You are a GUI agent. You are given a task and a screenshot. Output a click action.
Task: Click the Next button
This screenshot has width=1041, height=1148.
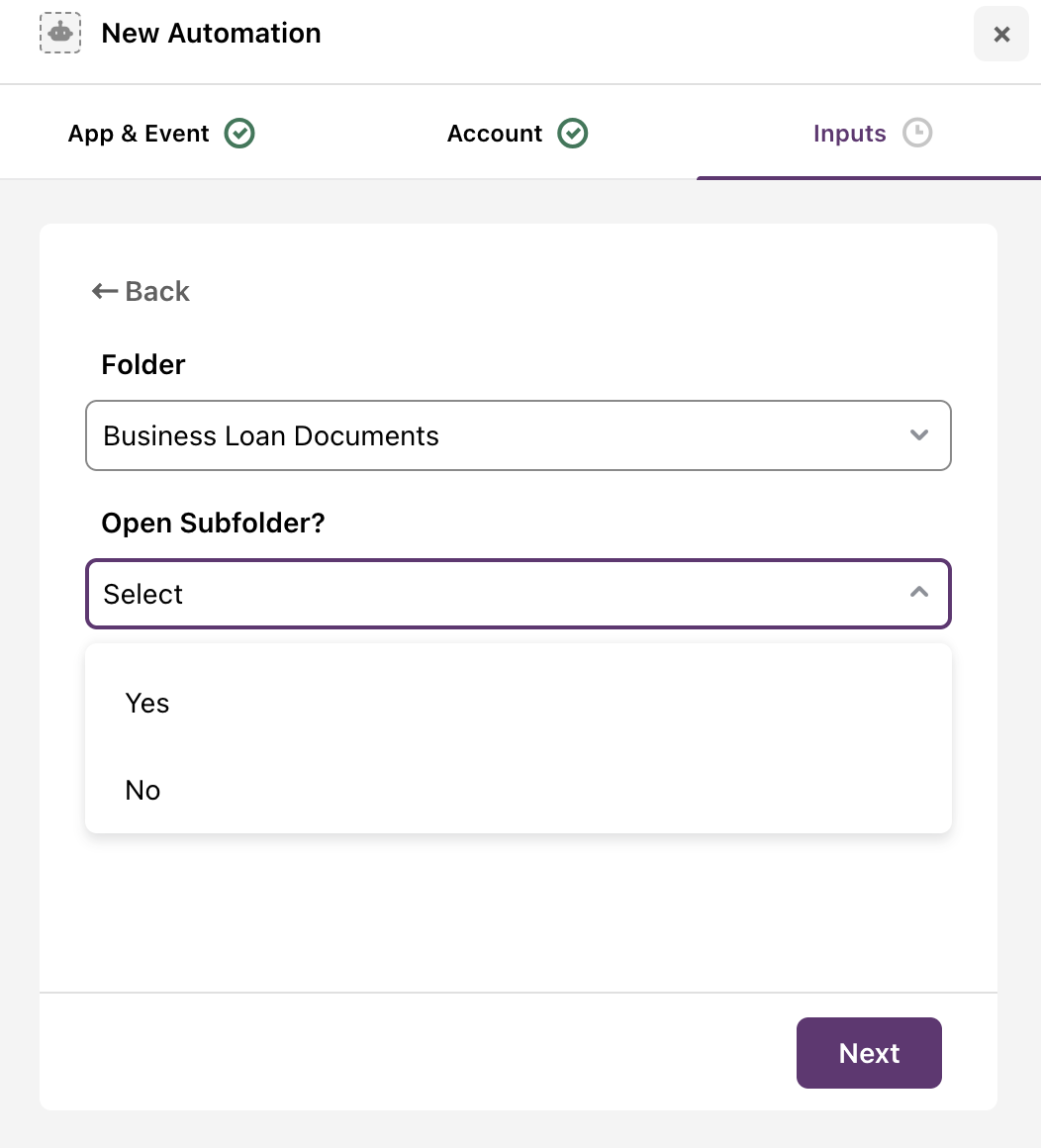869,1053
